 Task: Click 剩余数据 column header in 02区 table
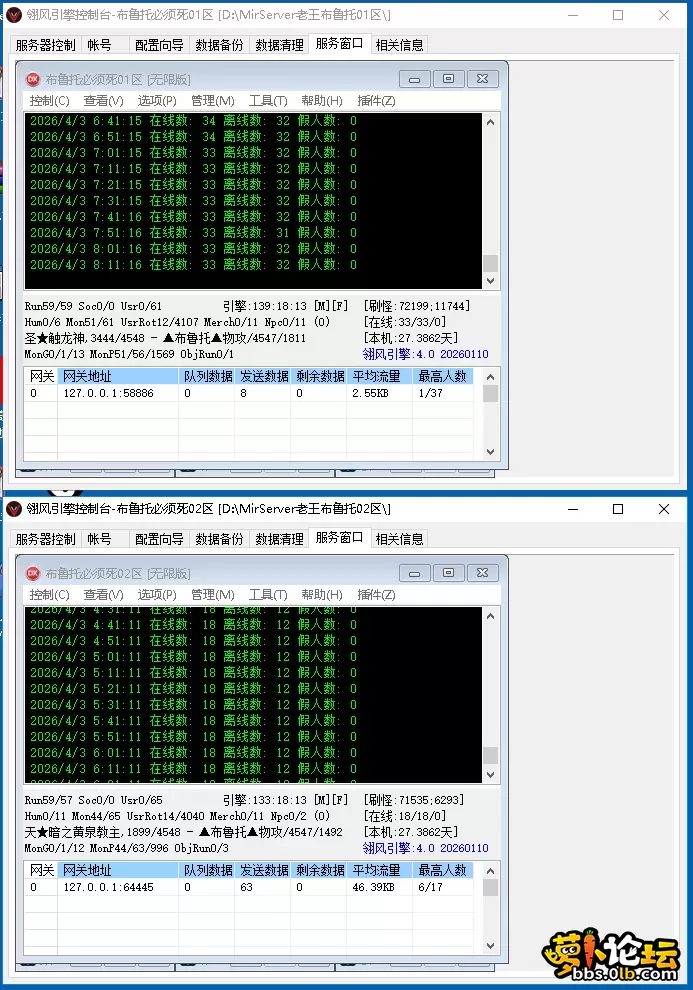click(x=319, y=870)
